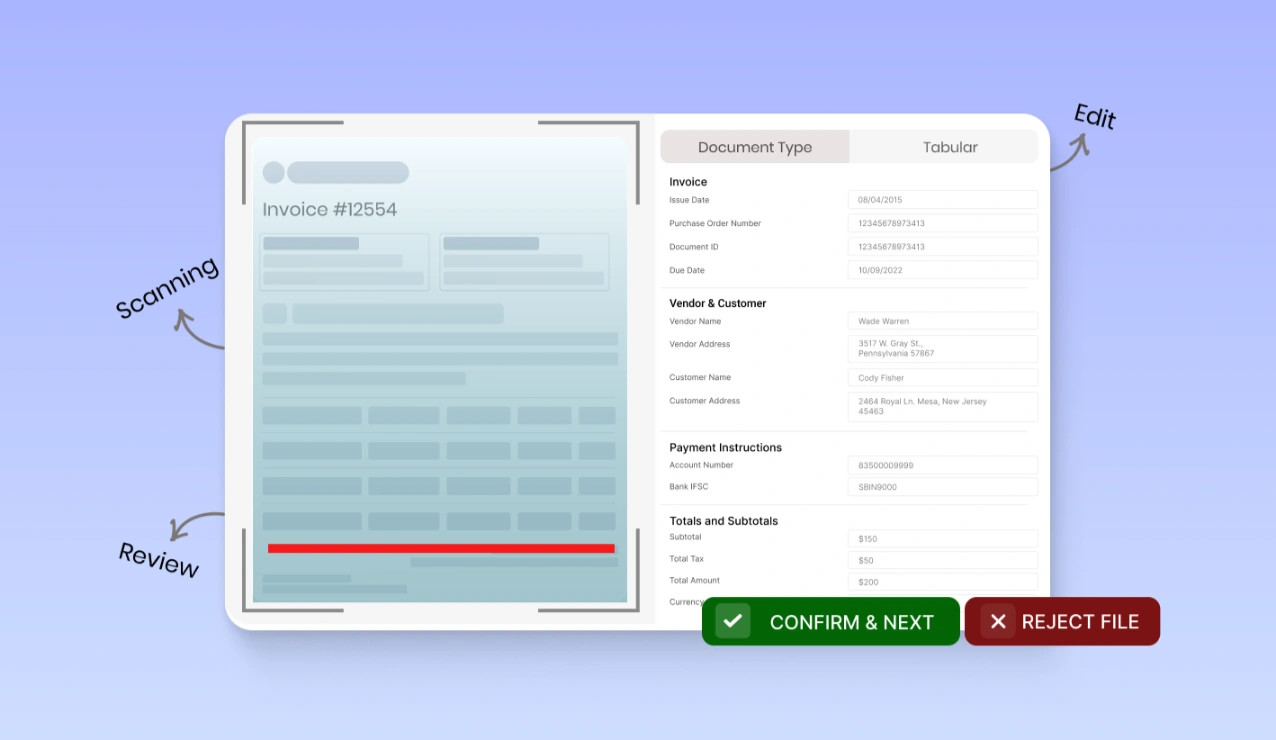
Task: Click the checkmark icon on Confirm & Next
Action: [733, 621]
